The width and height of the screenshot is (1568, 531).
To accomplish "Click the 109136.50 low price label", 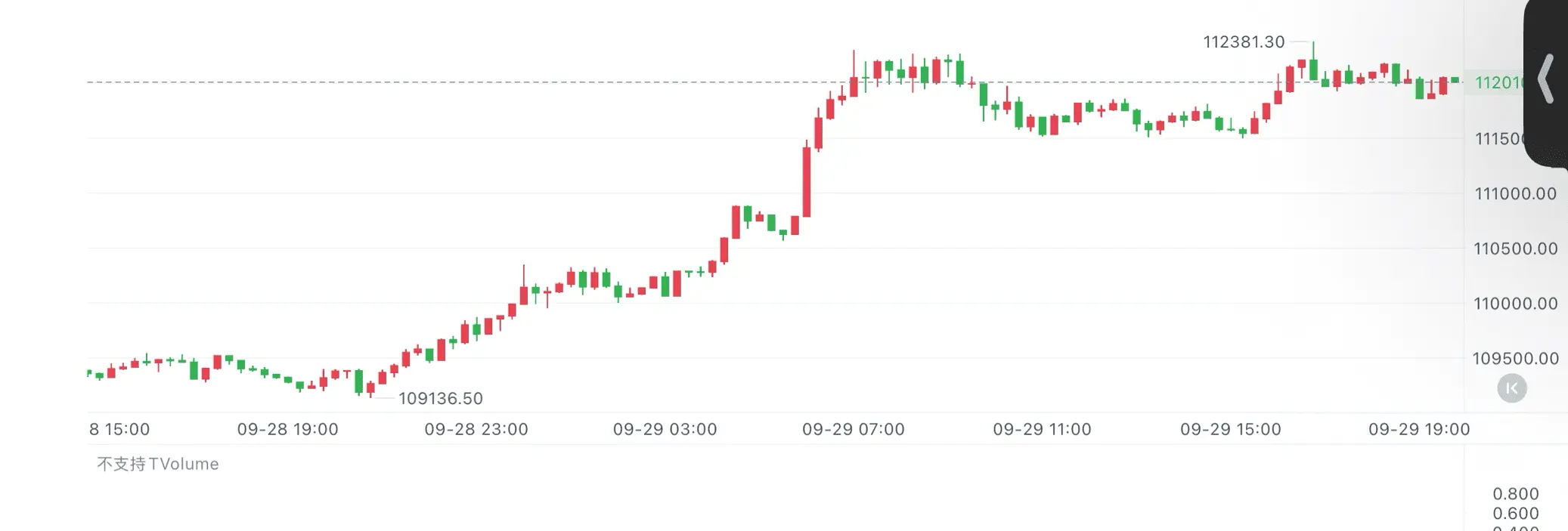I will point(440,398).
